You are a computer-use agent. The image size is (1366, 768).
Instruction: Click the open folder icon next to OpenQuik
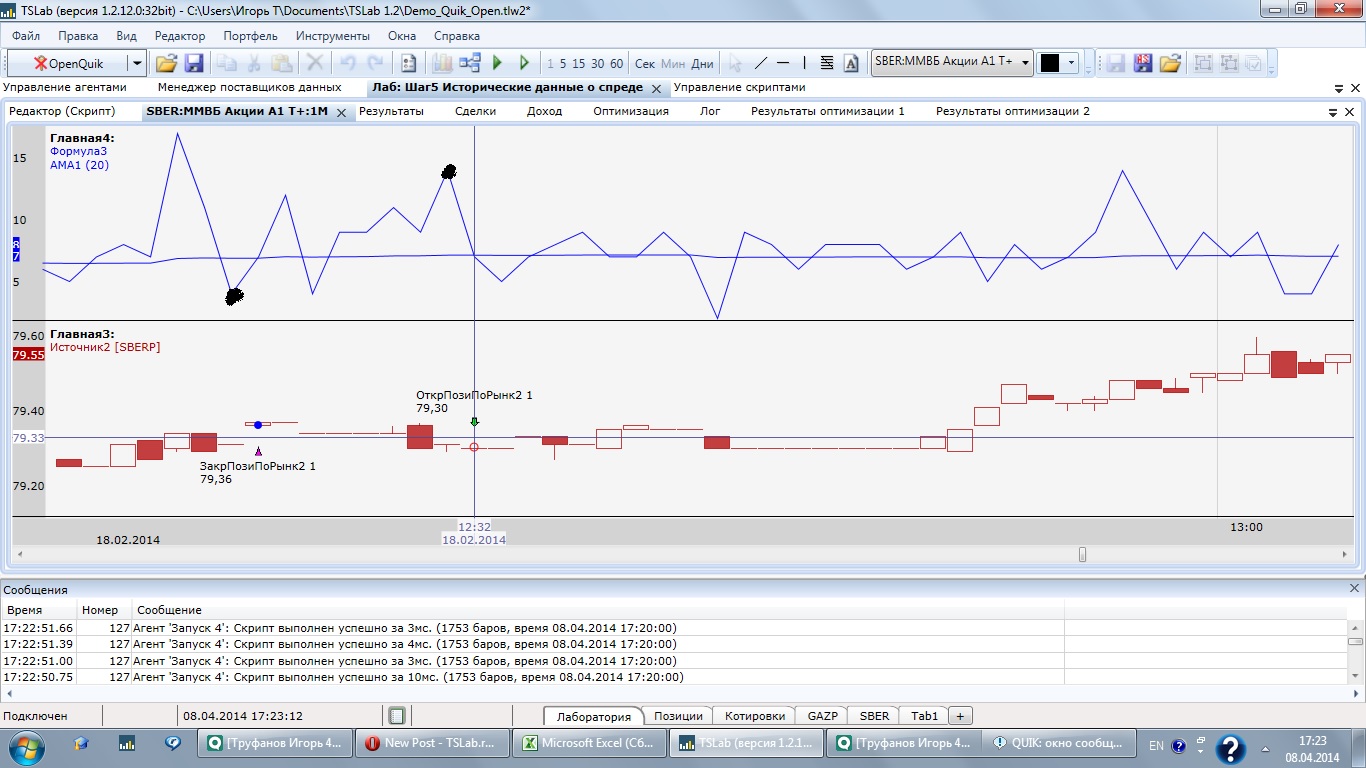pyautogui.click(x=166, y=63)
